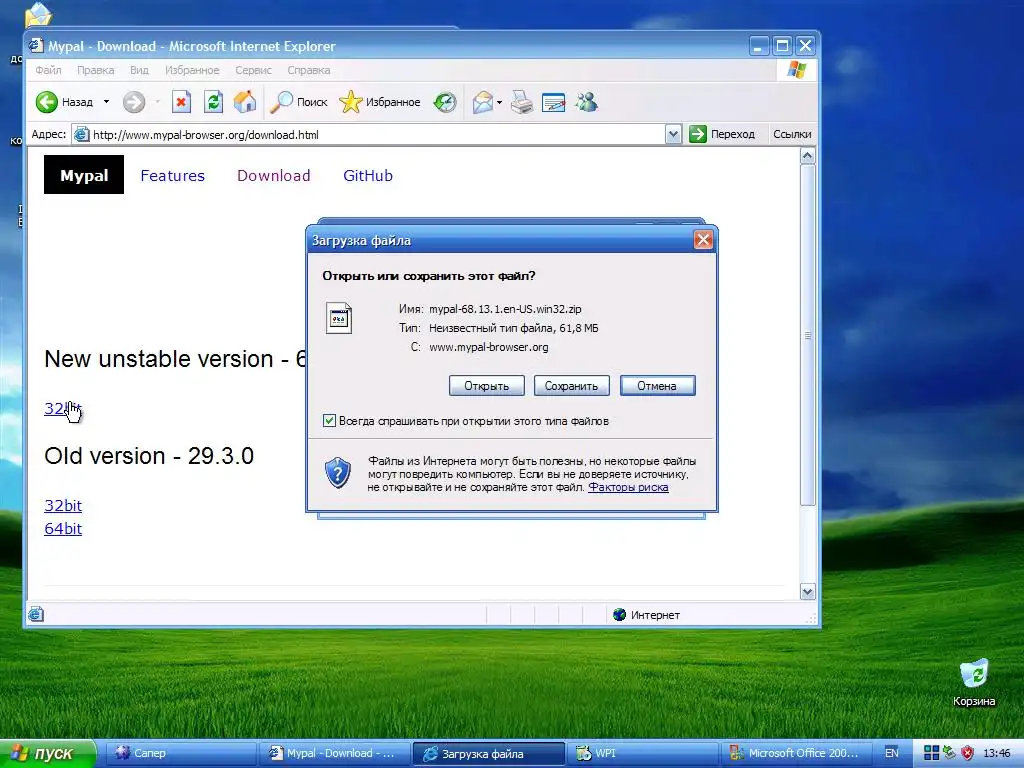Open Recycle Bin (Корзина) on desktop
The height and width of the screenshot is (768, 1024).
click(974, 682)
